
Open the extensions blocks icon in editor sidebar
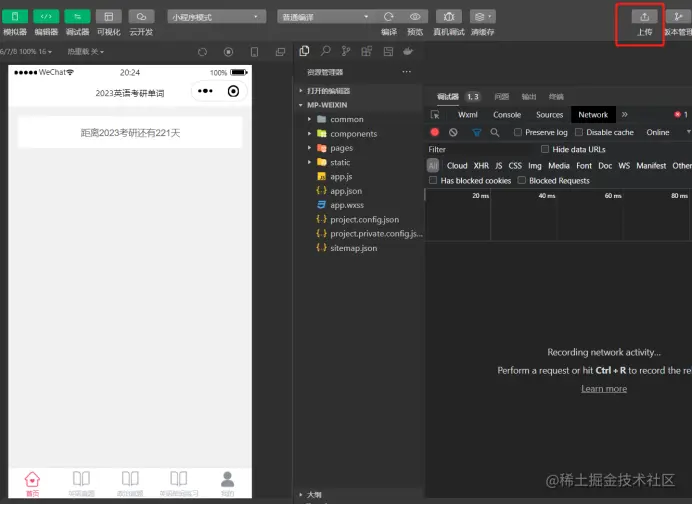pos(367,51)
